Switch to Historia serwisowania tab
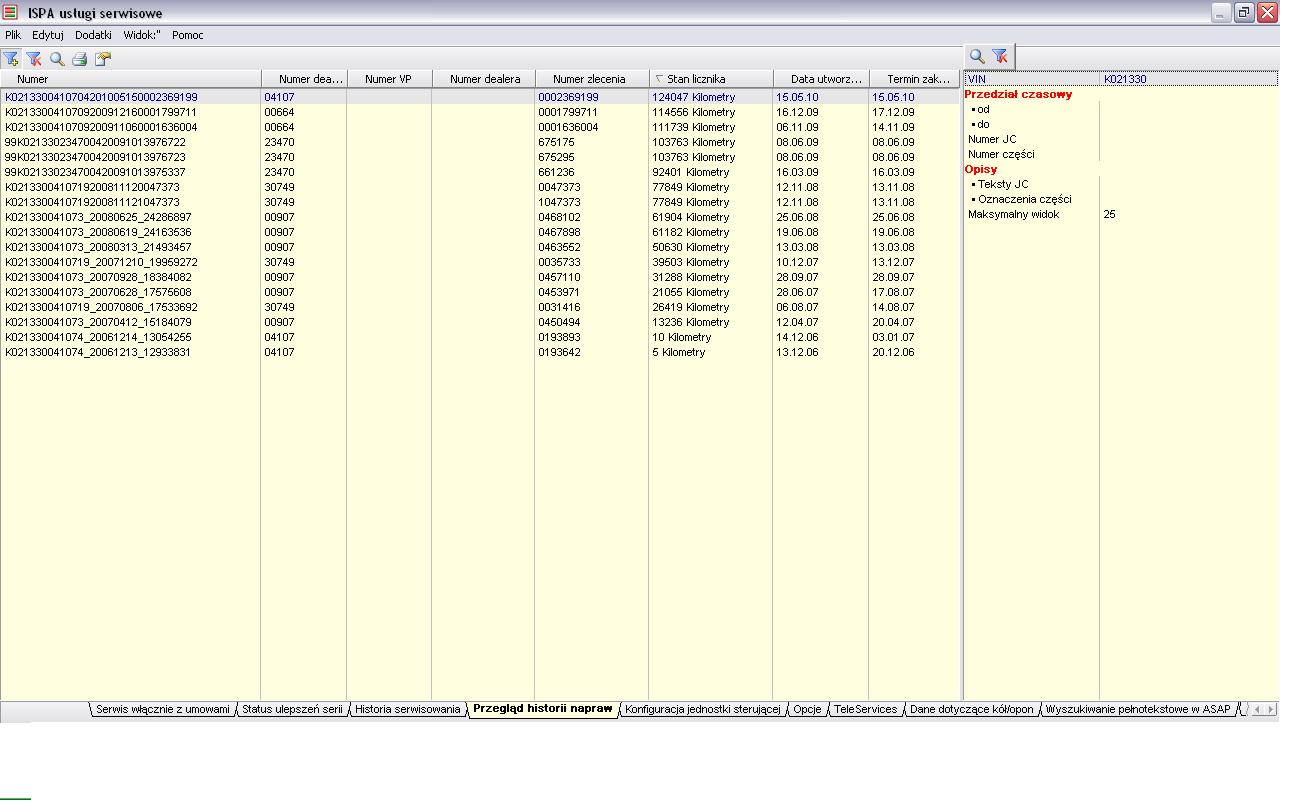 408,709
